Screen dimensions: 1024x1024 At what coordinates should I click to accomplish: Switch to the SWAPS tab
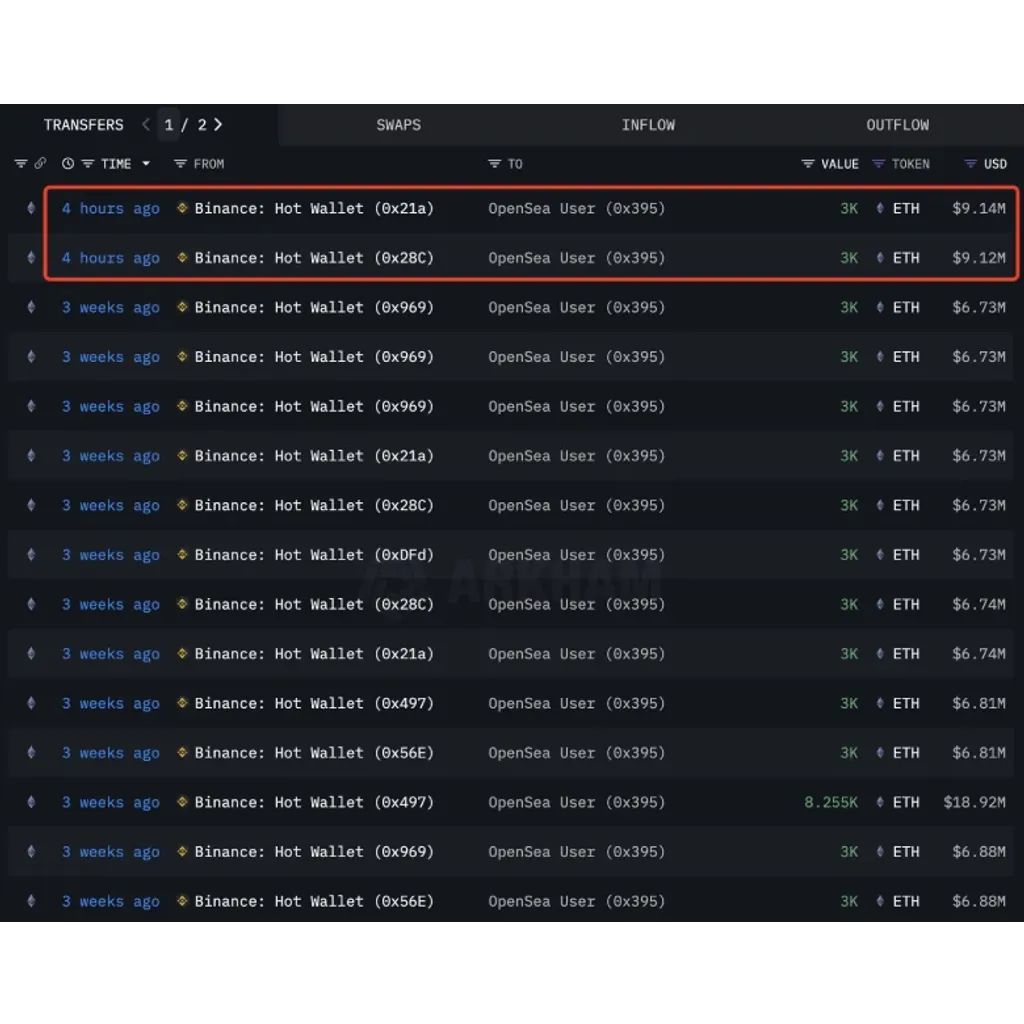[398, 125]
